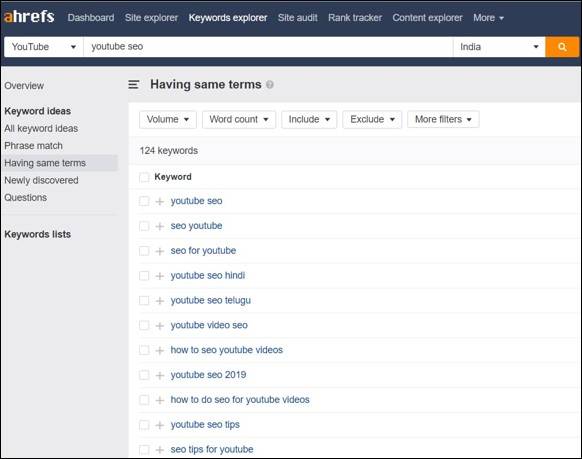Screen dimensions: 582x459
Task: Open Phrase match report
Action: point(33,146)
